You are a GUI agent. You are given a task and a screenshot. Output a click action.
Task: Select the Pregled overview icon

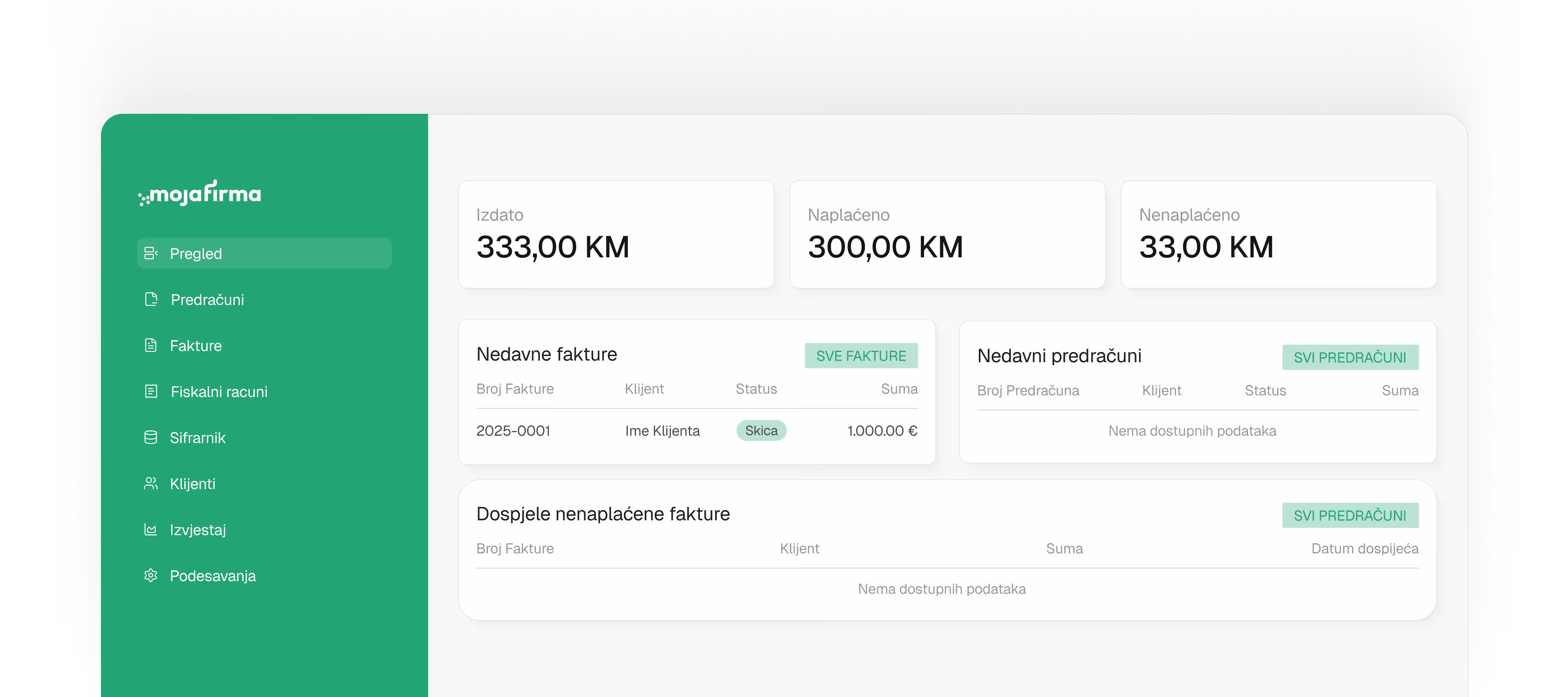(151, 253)
